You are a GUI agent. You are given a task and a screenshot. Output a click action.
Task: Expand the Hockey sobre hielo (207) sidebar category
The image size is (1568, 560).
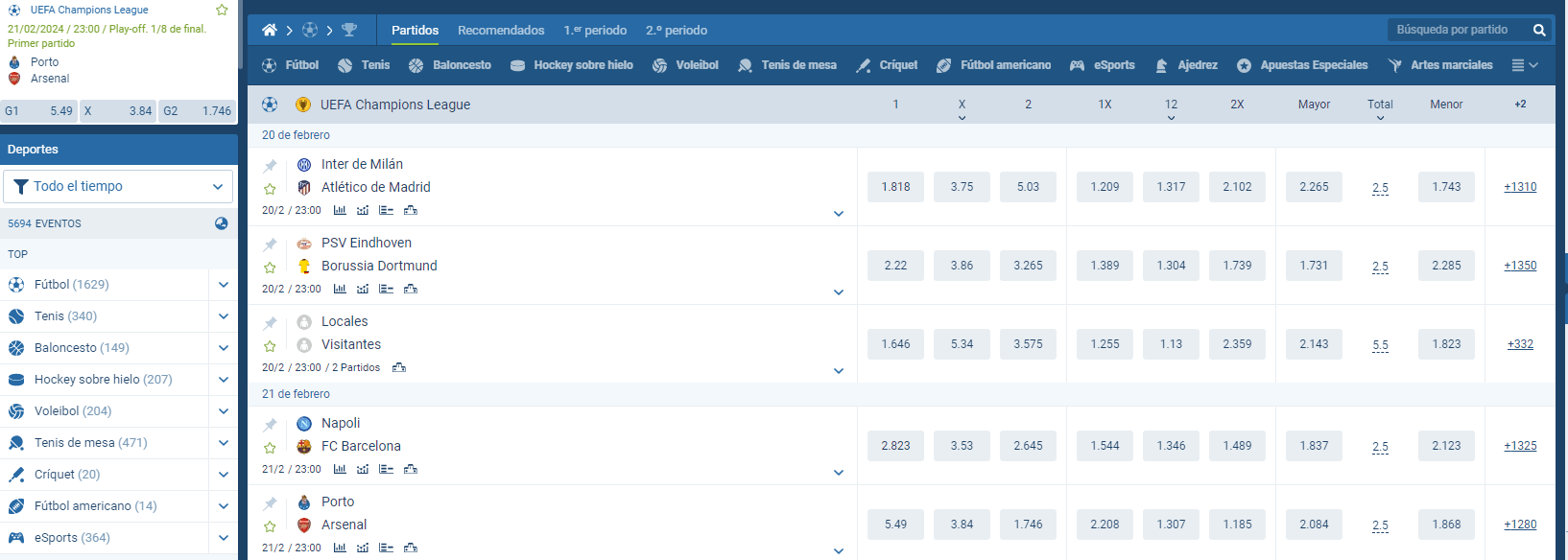coord(224,380)
